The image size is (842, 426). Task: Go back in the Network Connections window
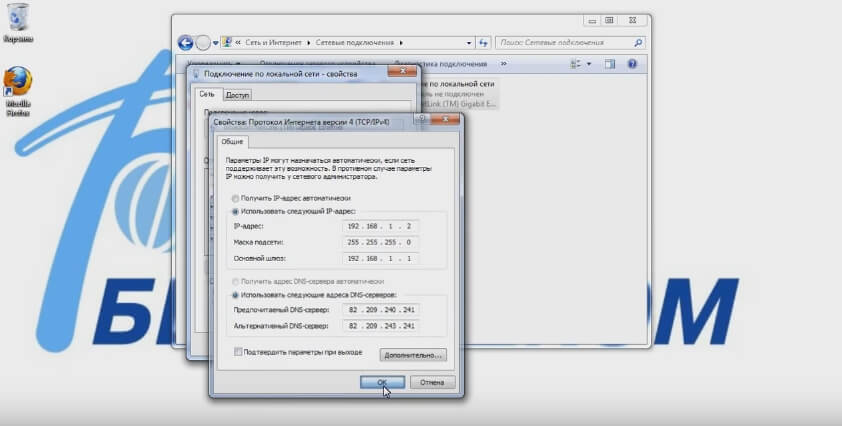pyautogui.click(x=185, y=43)
